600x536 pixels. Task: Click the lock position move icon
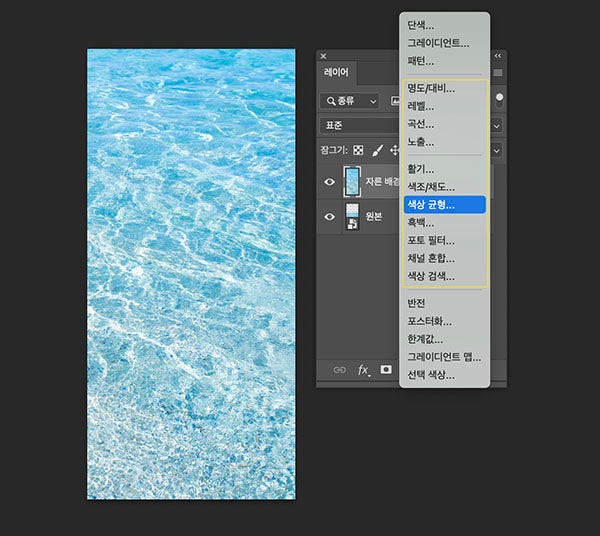[x=394, y=151]
